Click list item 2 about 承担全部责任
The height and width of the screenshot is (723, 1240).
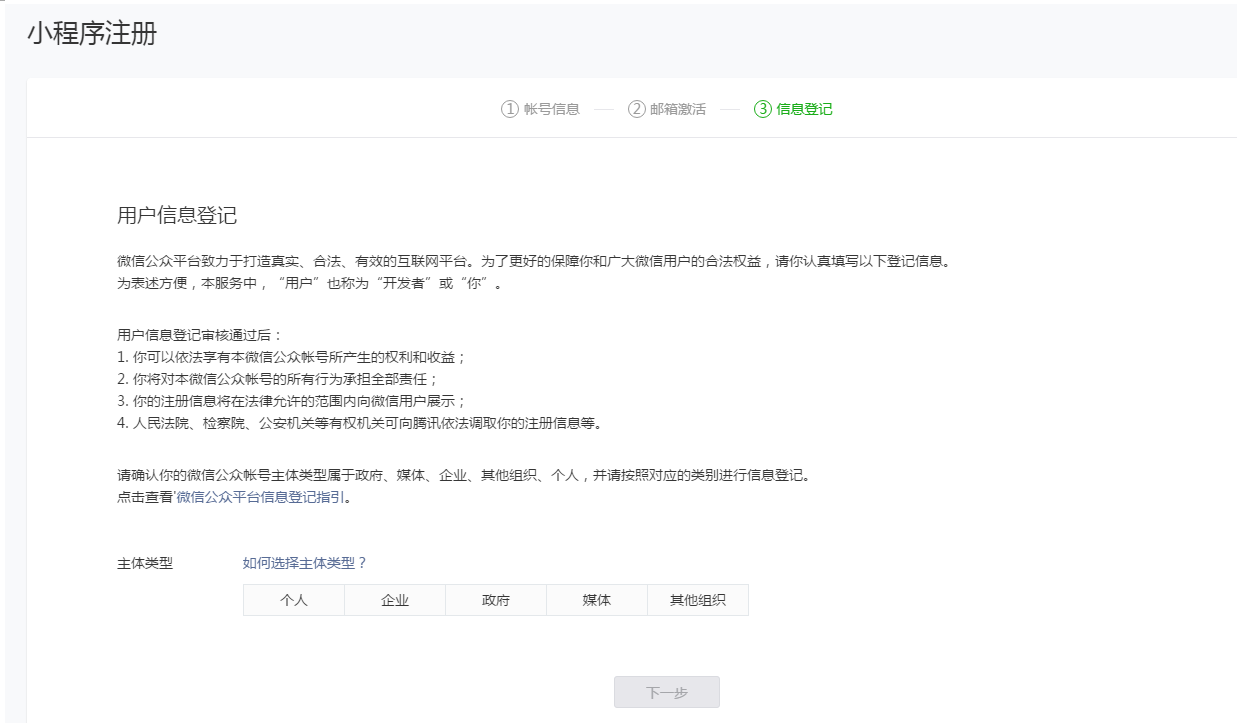coord(278,379)
